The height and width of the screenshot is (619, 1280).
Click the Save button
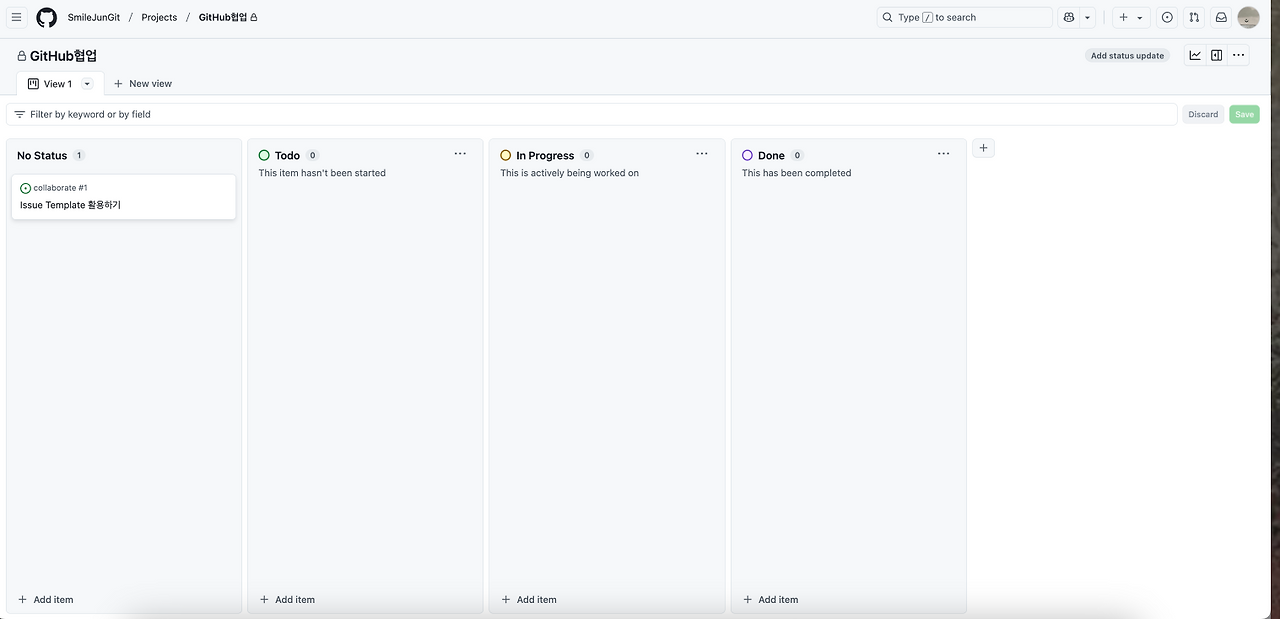pyautogui.click(x=1244, y=114)
